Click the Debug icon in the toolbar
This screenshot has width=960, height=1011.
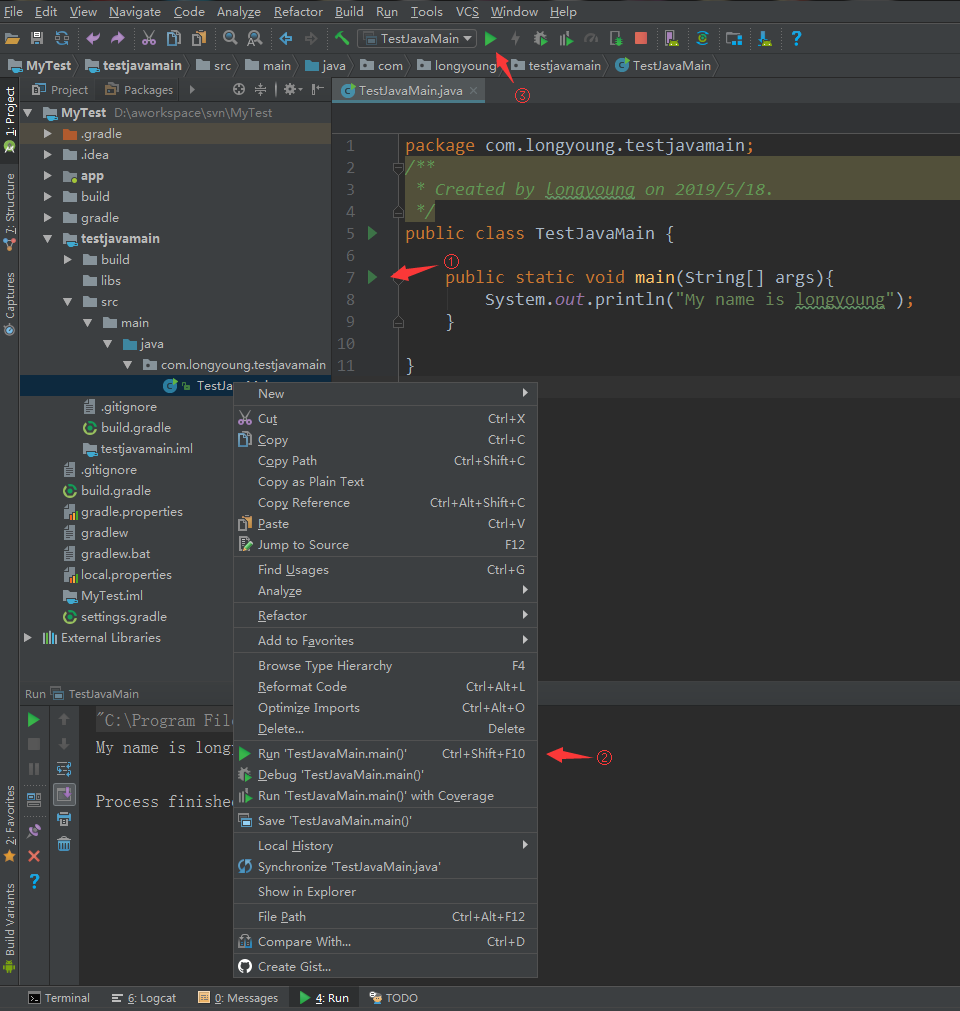click(x=540, y=38)
